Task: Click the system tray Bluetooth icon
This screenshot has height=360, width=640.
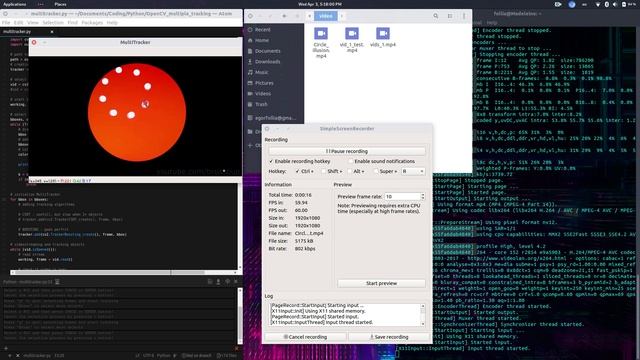Action: 607,4
